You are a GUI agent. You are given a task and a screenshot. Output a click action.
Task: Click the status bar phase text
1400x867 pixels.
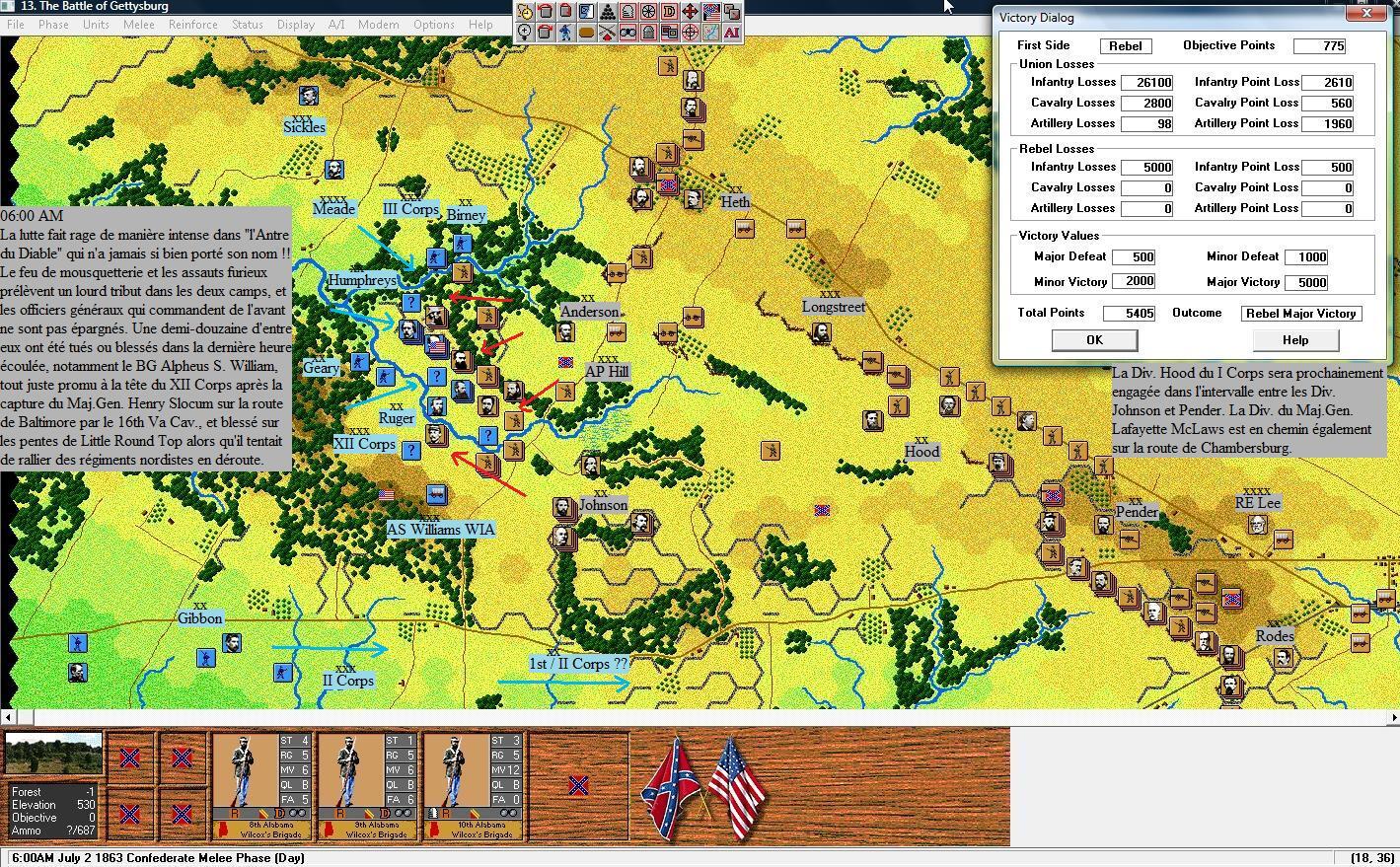point(158,858)
